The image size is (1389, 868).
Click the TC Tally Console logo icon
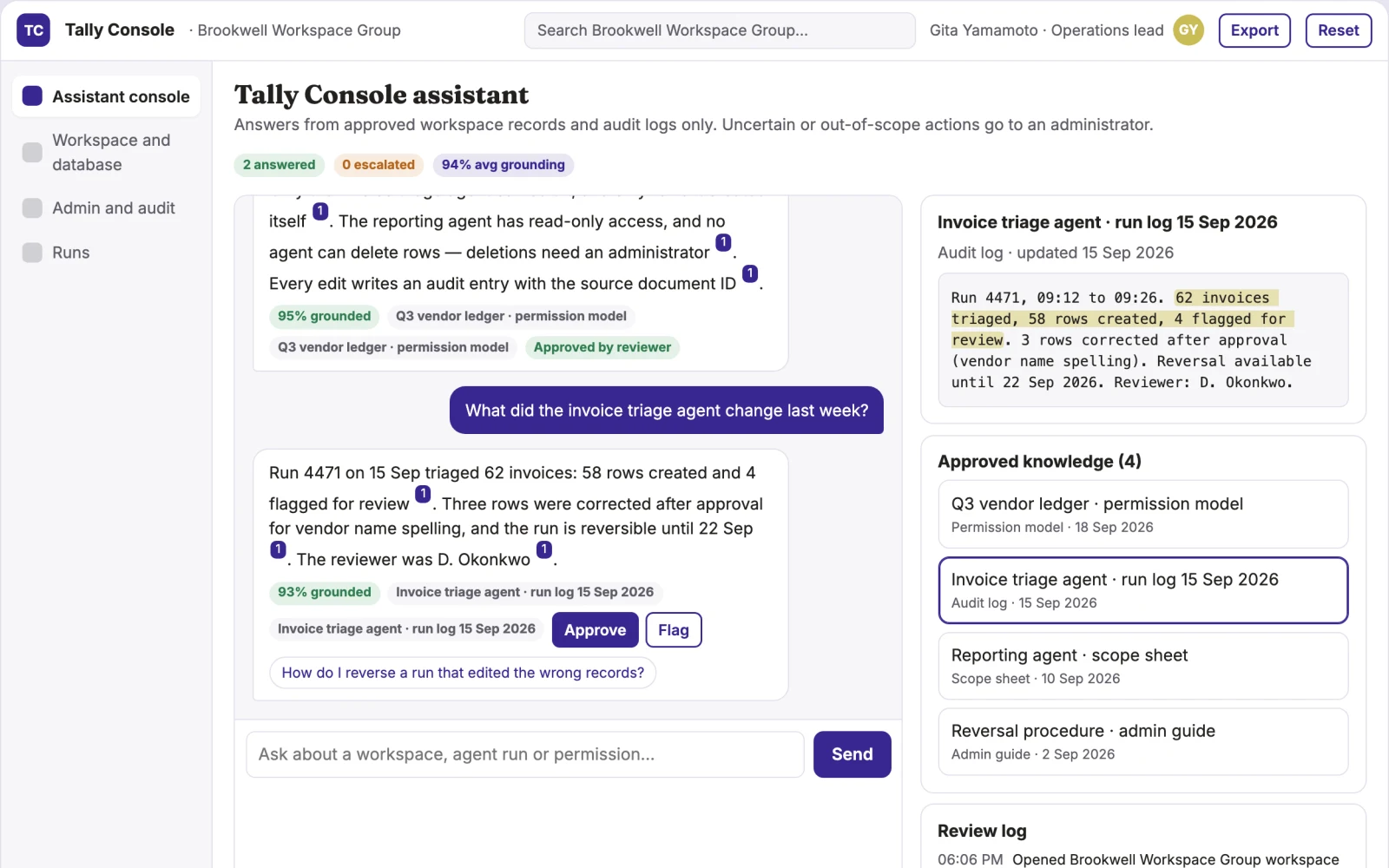tap(33, 30)
